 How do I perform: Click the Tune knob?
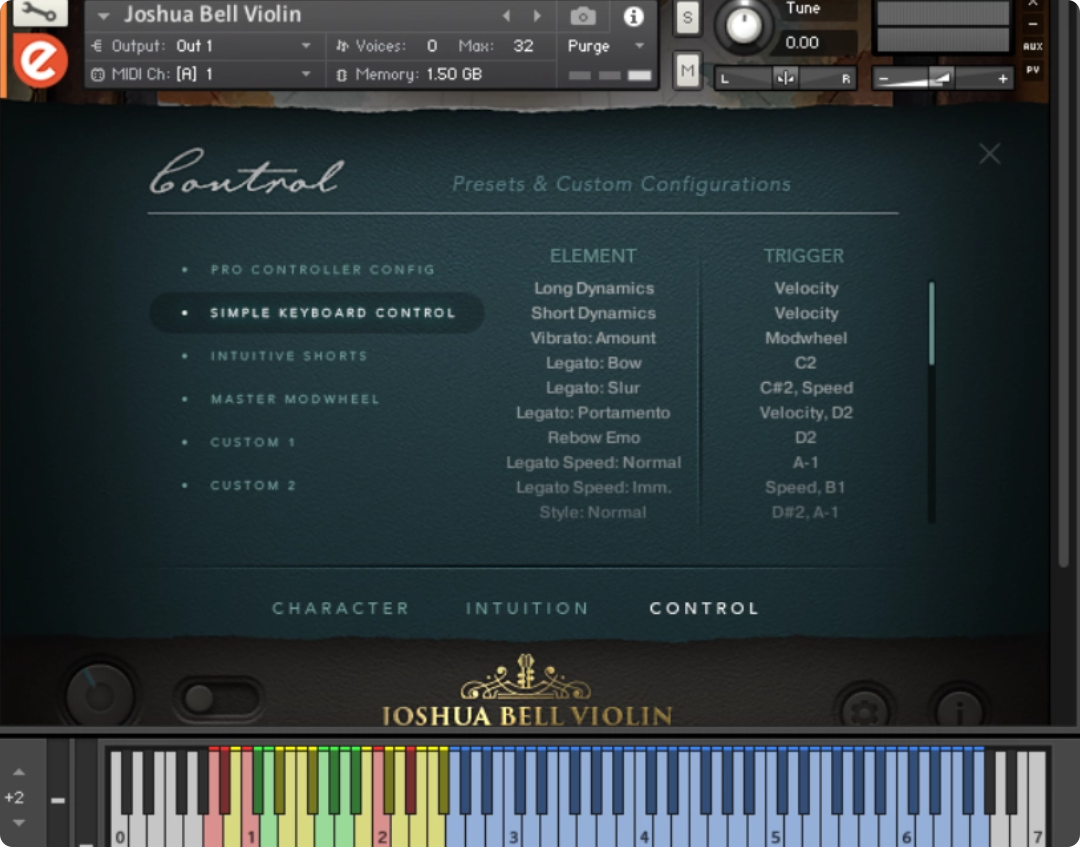[x=743, y=25]
